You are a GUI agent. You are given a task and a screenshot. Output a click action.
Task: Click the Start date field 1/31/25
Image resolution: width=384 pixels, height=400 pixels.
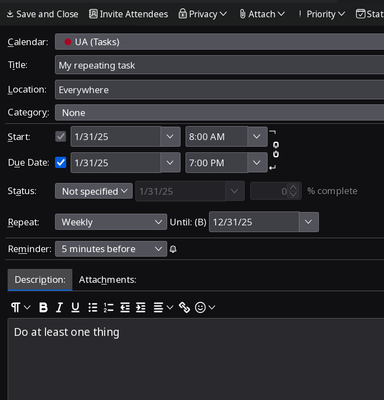116,136
